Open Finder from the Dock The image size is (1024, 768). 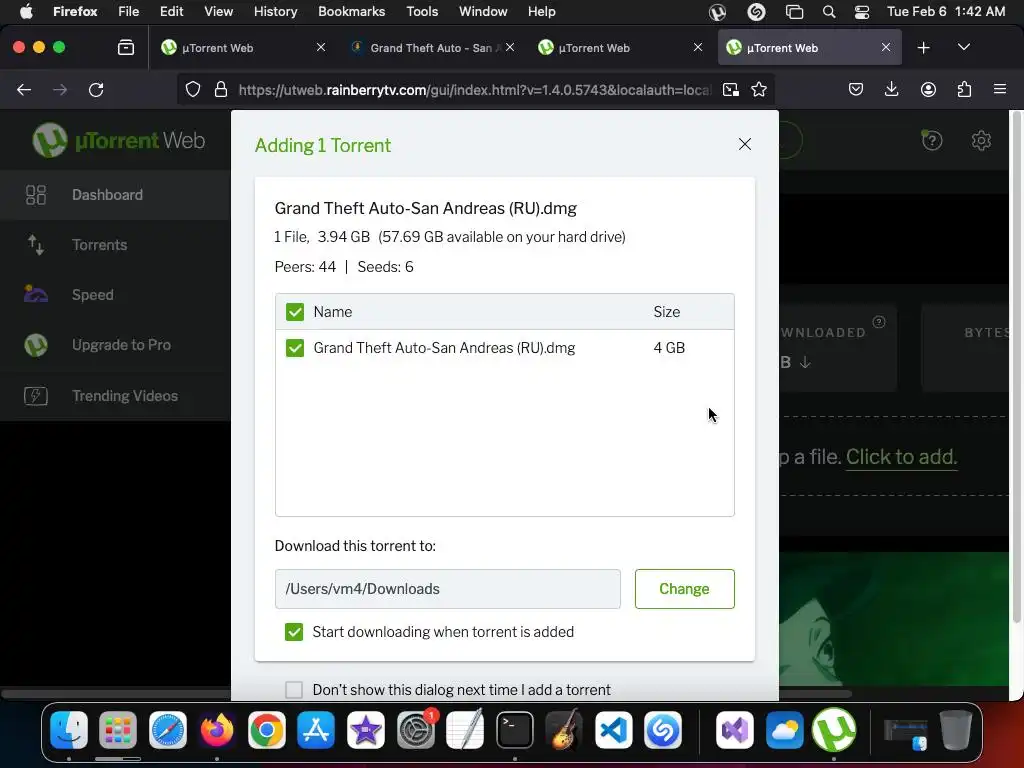pos(69,730)
